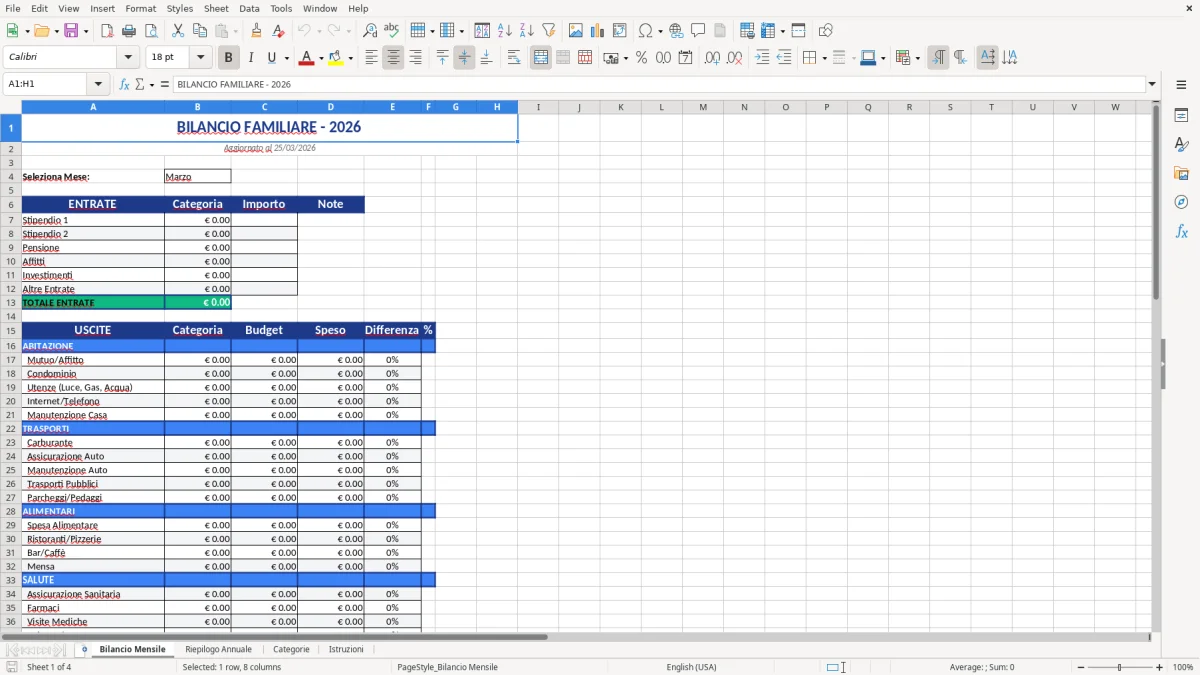Open Function Wizard next to Name Box

pos(125,84)
